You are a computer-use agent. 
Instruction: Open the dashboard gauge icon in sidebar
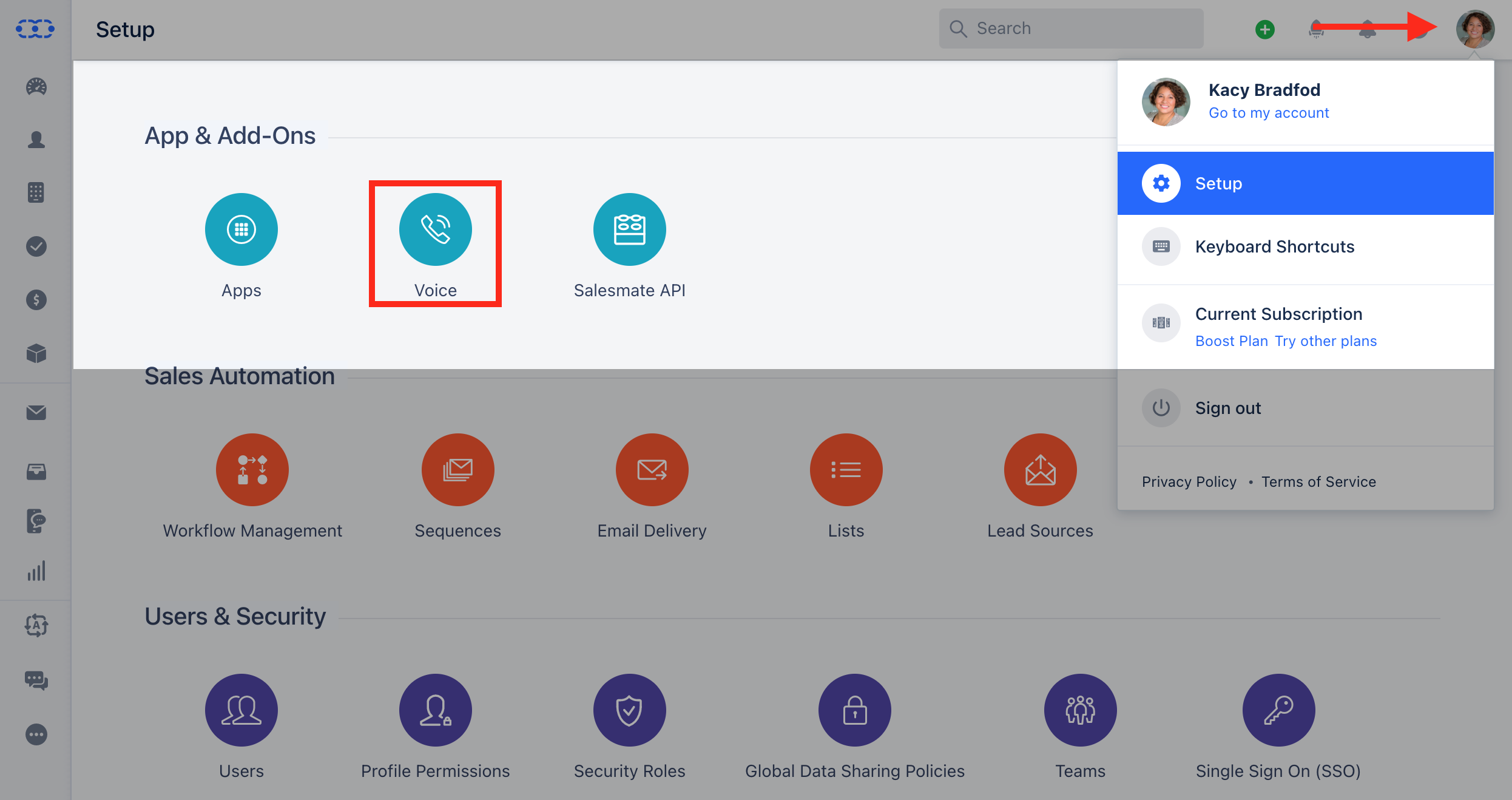[36, 87]
